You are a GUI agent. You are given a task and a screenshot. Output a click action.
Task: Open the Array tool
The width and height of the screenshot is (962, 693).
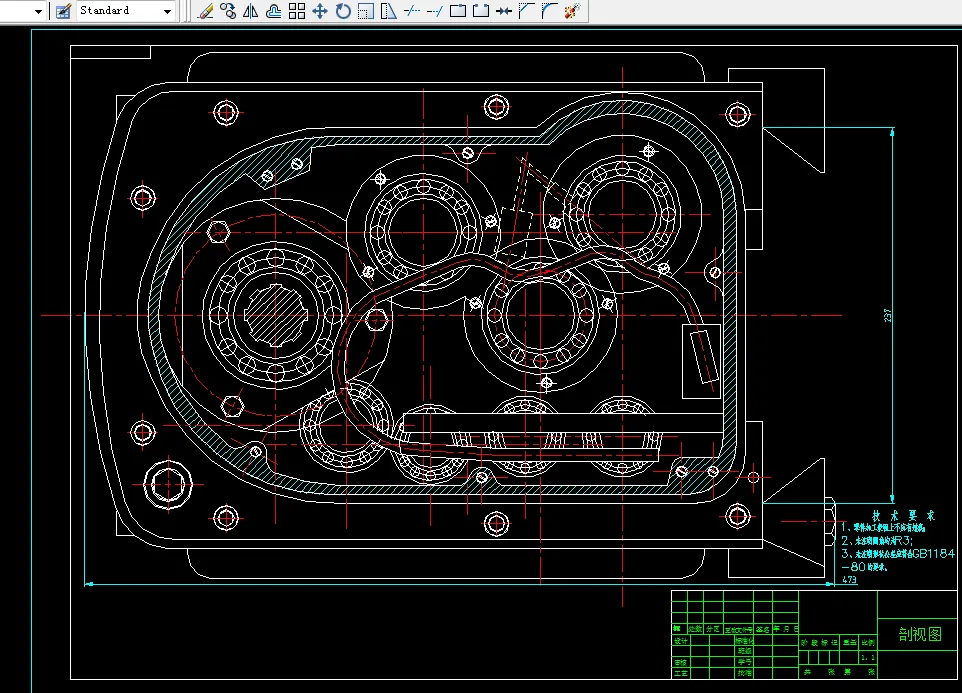click(x=297, y=11)
